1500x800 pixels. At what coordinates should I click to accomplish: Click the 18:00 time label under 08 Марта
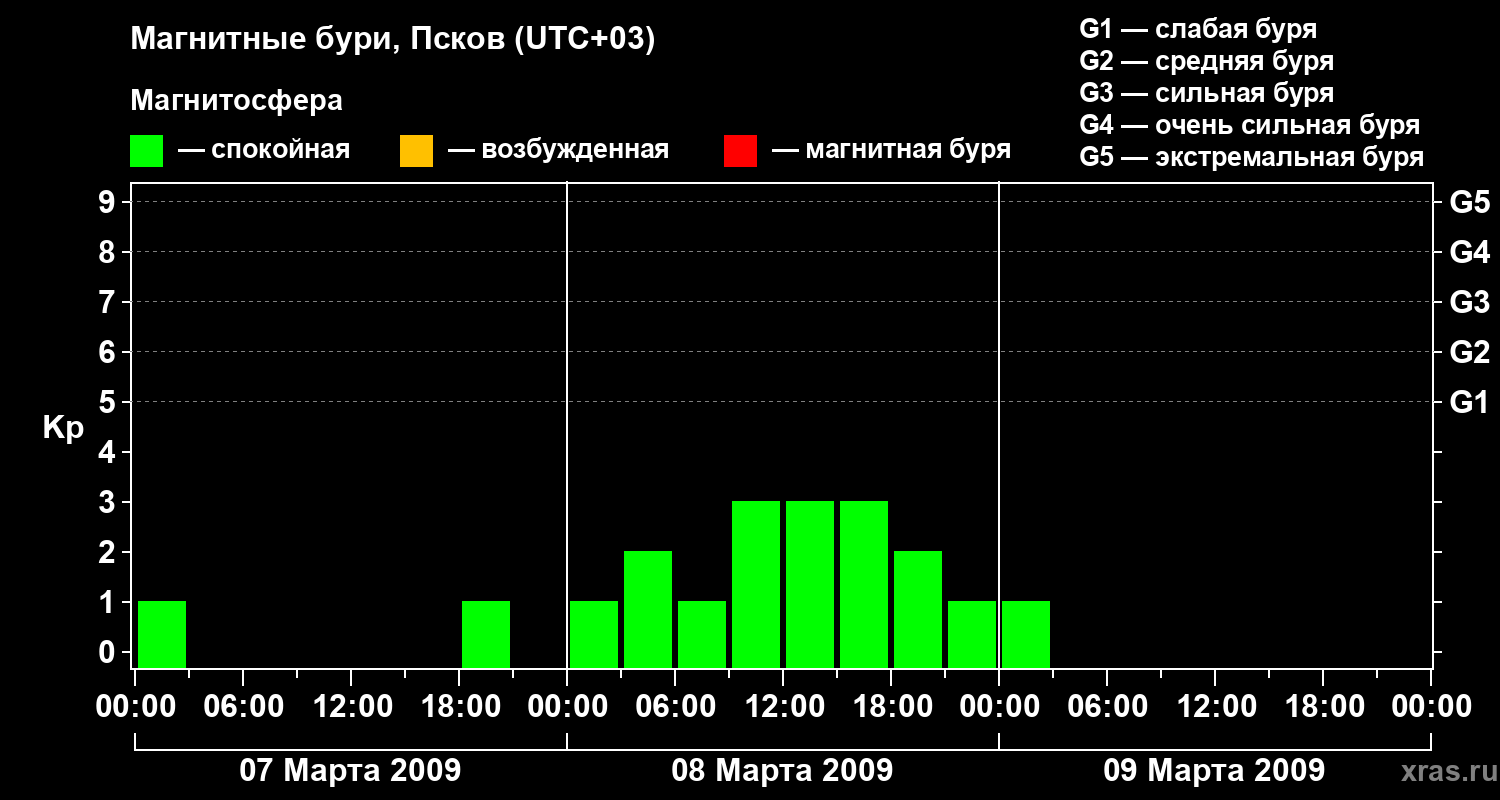(891, 707)
